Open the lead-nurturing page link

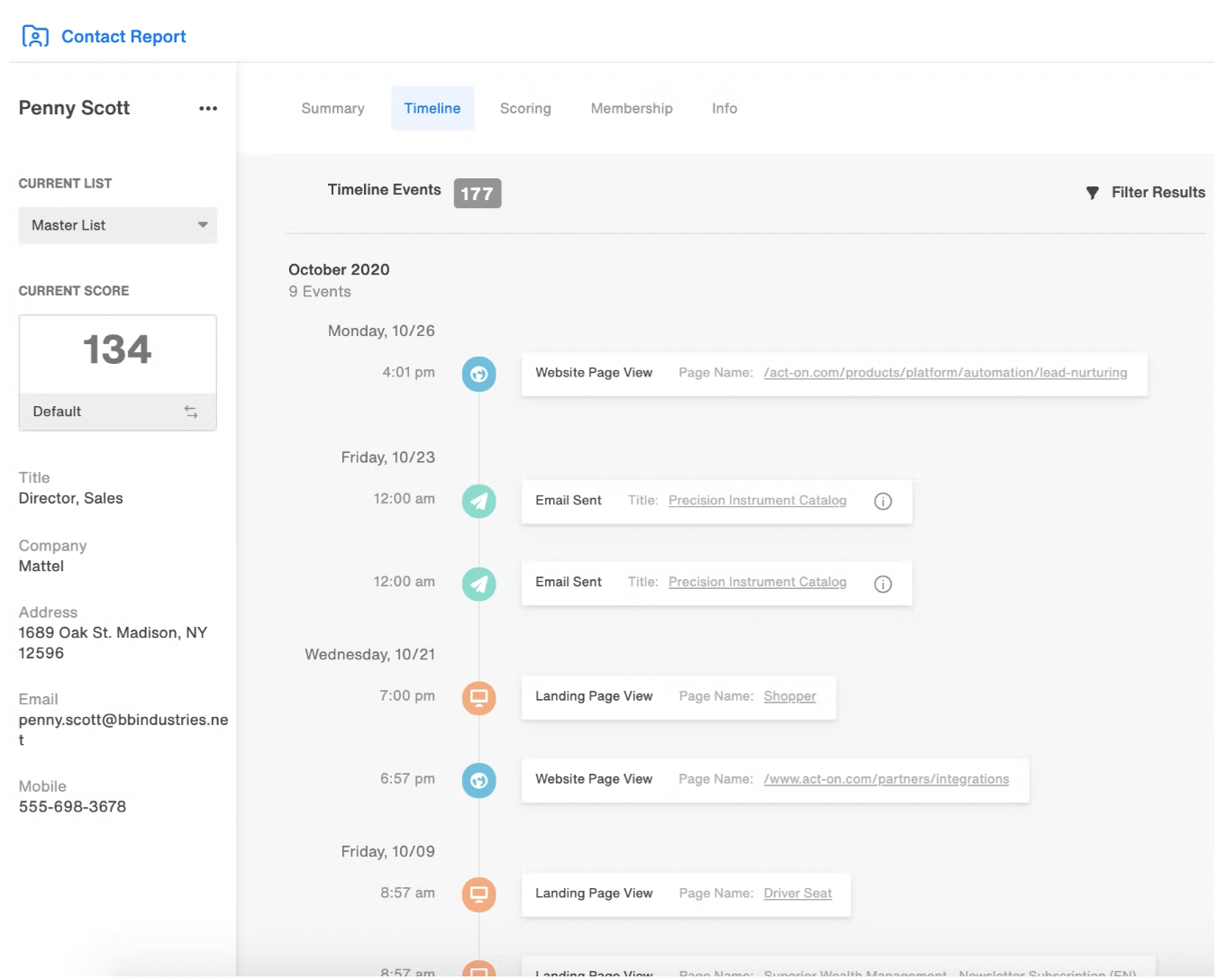click(x=946, y=372)
